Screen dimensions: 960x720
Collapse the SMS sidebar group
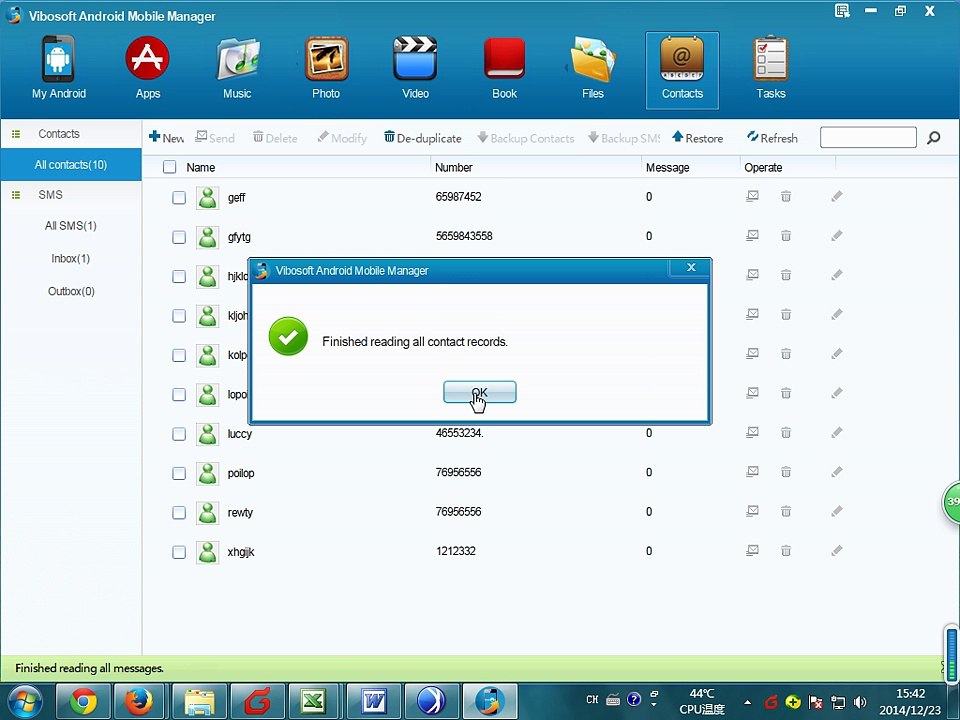click(17, 195)
